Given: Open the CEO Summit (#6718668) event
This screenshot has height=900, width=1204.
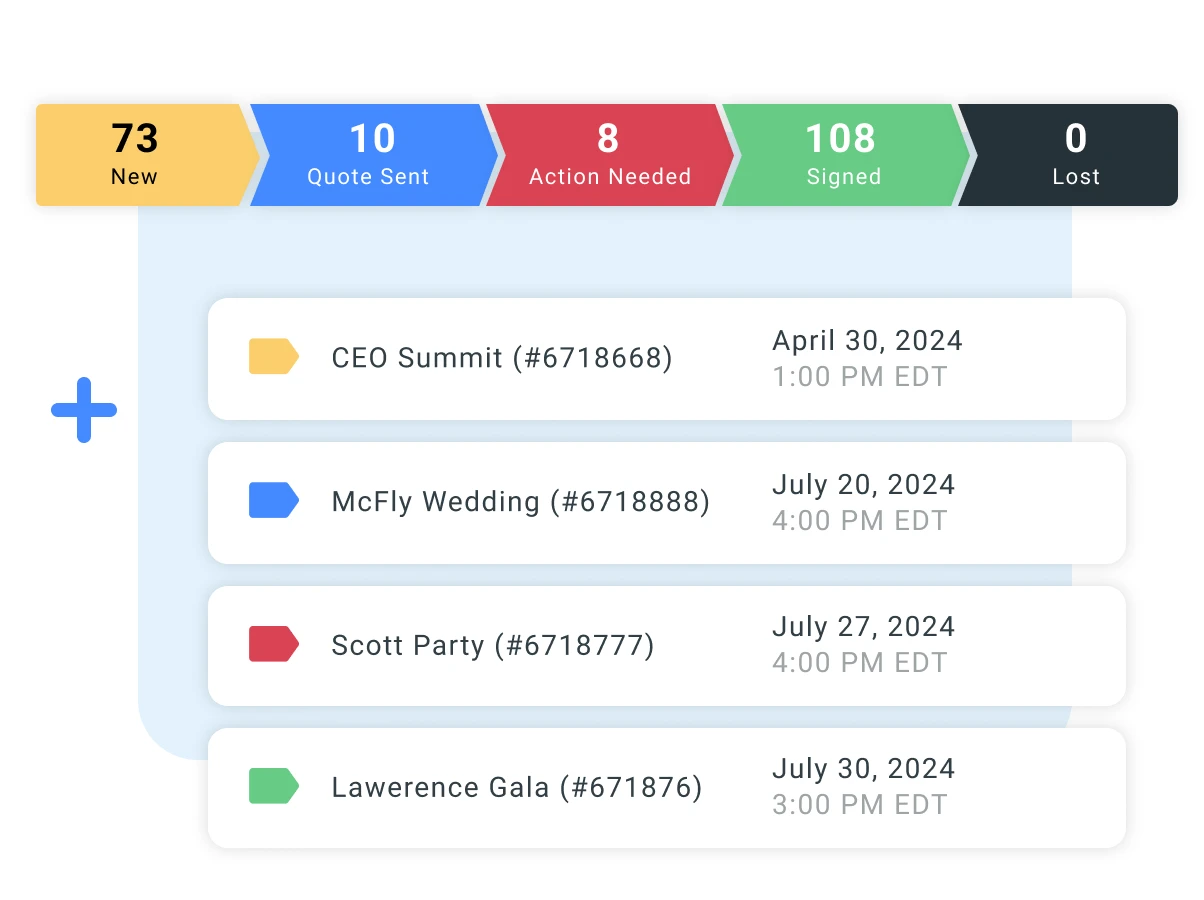Looking at the screenshot, I should [x=667, y=359].
